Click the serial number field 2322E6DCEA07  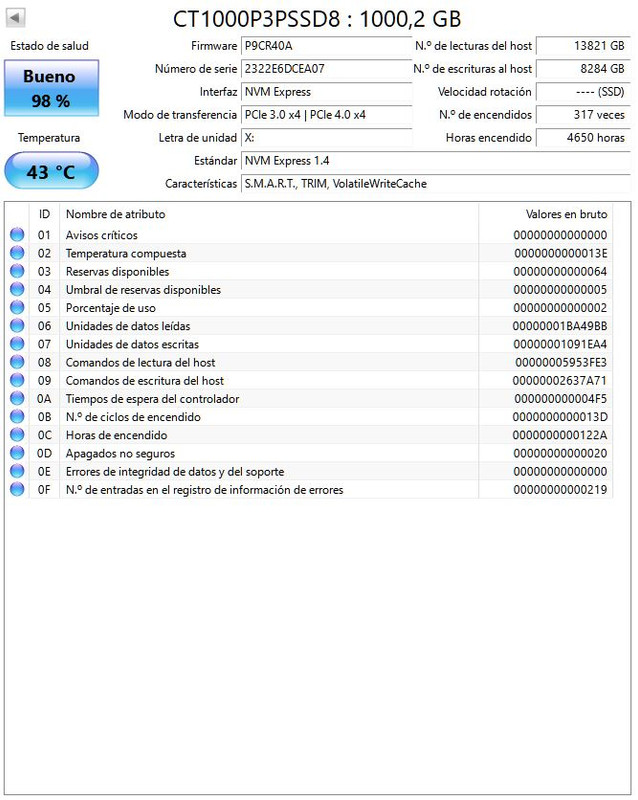(326, 69)
